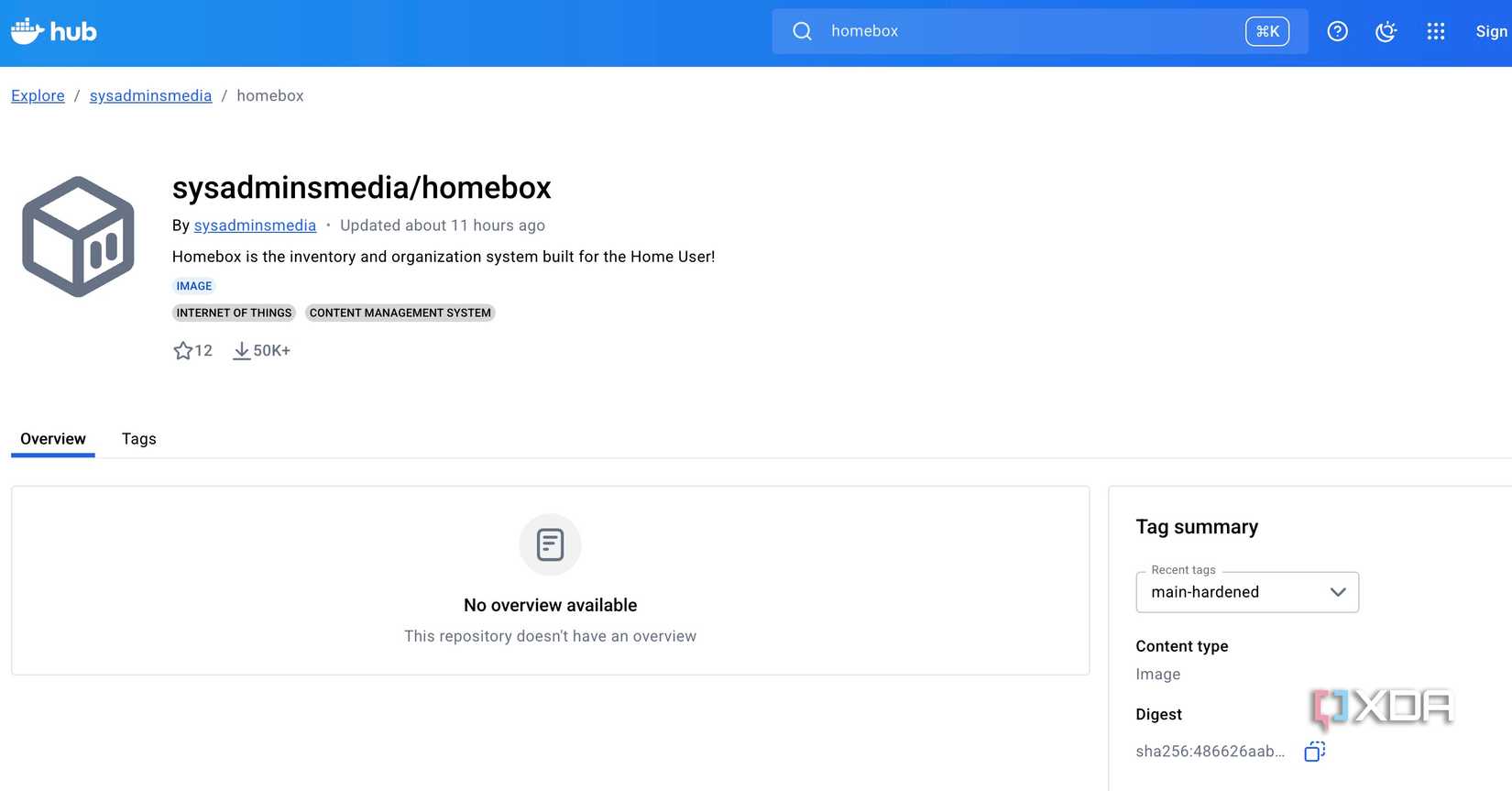Switch to the Tags tab

coord(139,439)
